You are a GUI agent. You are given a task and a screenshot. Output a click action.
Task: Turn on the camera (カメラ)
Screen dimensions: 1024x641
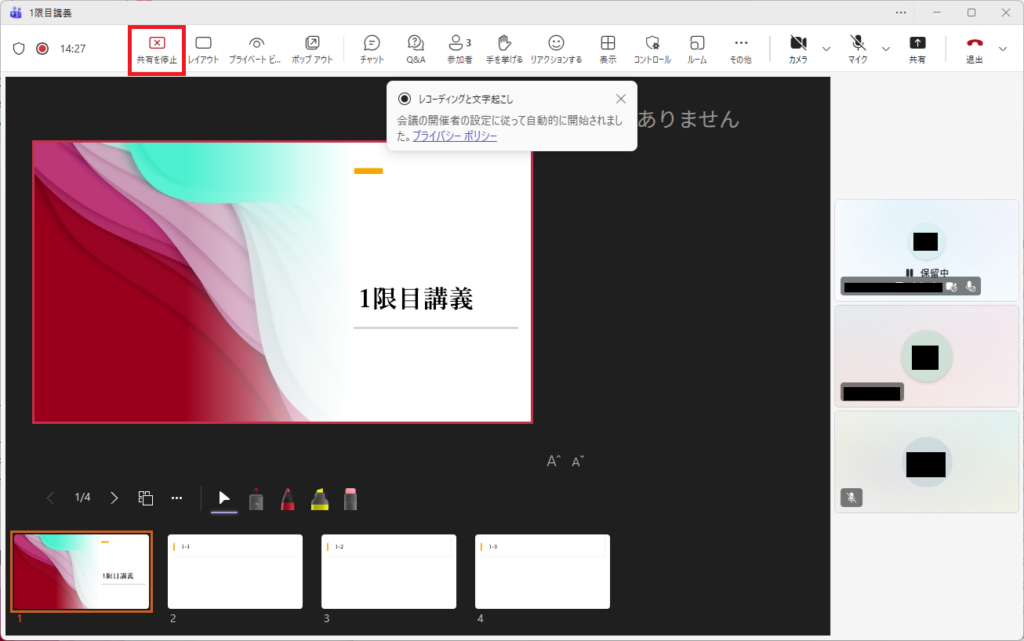tap(798, 49)
